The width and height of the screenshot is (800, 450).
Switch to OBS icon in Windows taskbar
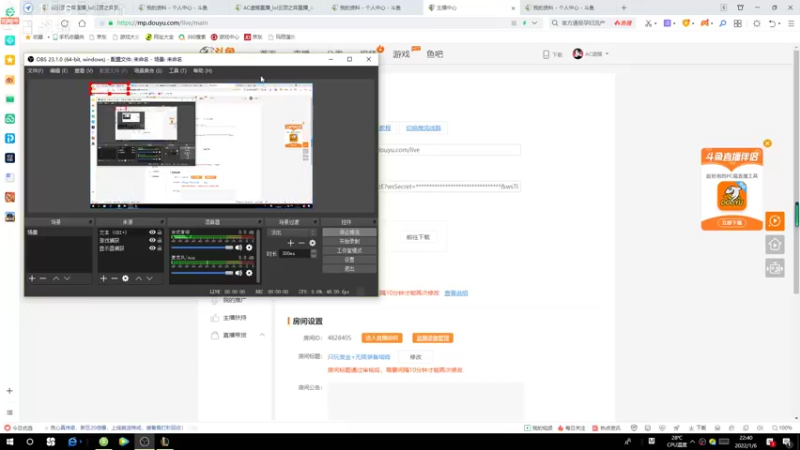point(144,442)
